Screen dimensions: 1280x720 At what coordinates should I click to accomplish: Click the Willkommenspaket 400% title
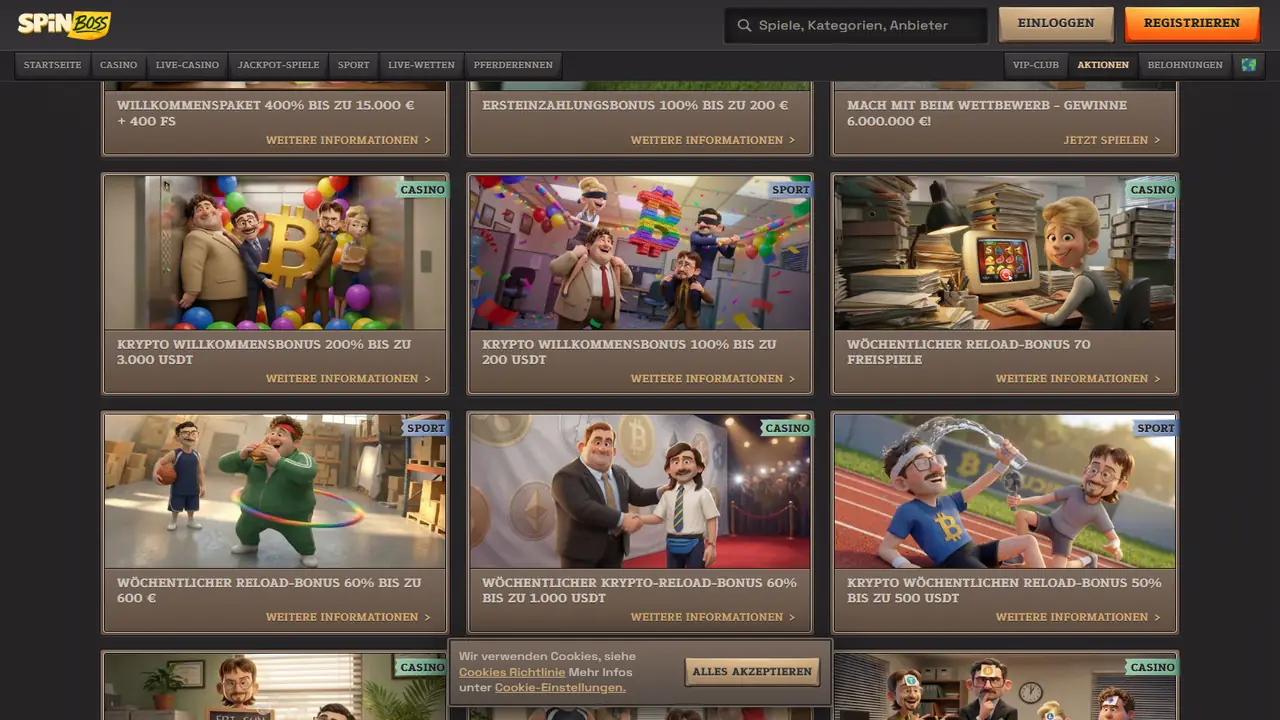point(265,113)
